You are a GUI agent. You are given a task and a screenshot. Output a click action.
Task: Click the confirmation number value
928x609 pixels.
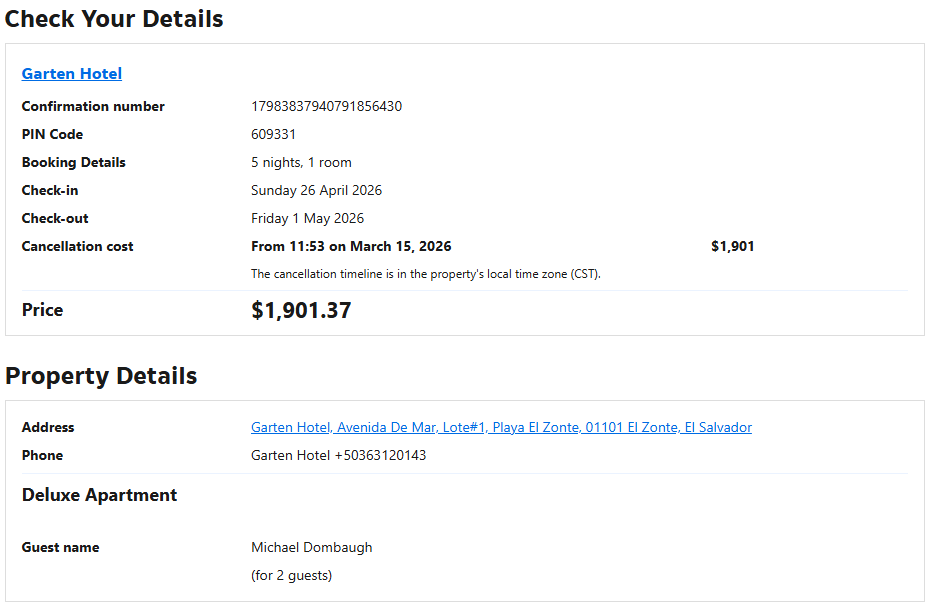(x=326, y=106)
